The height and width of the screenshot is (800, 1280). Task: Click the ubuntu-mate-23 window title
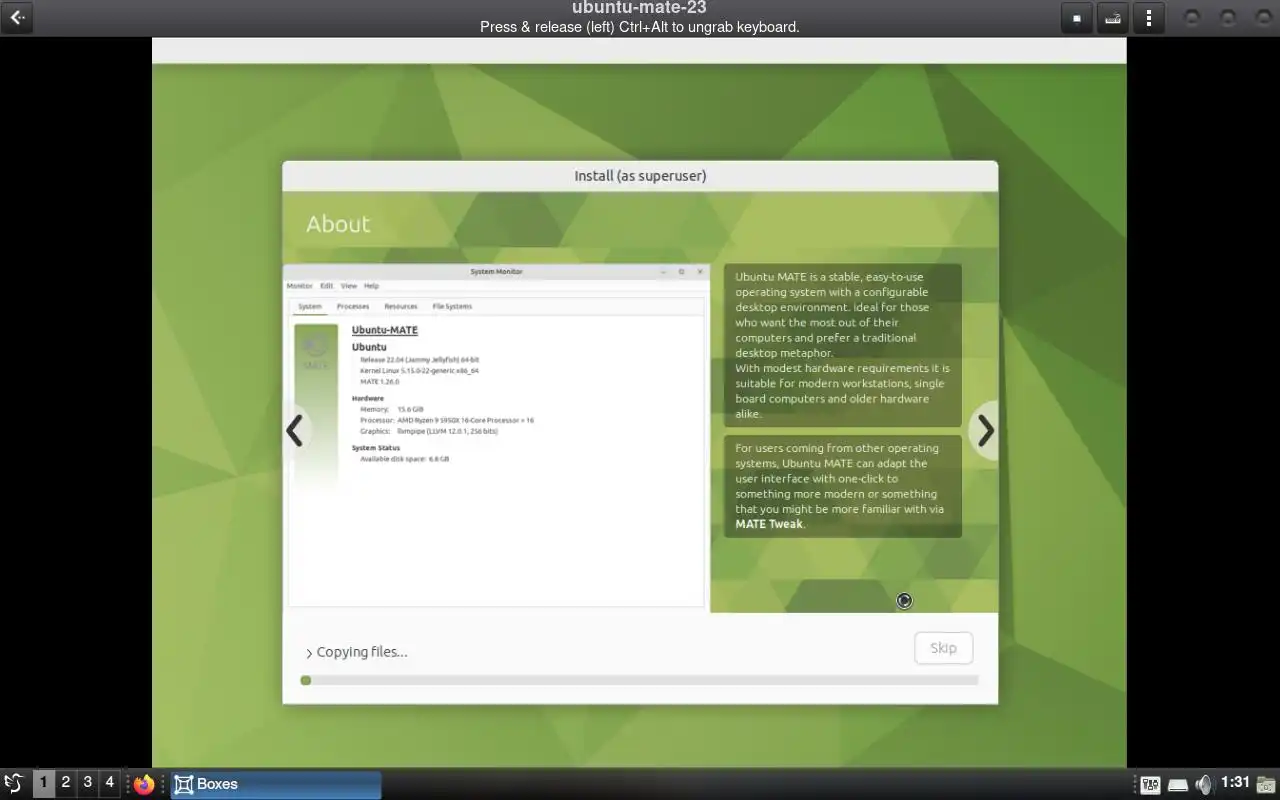(640, 8)
